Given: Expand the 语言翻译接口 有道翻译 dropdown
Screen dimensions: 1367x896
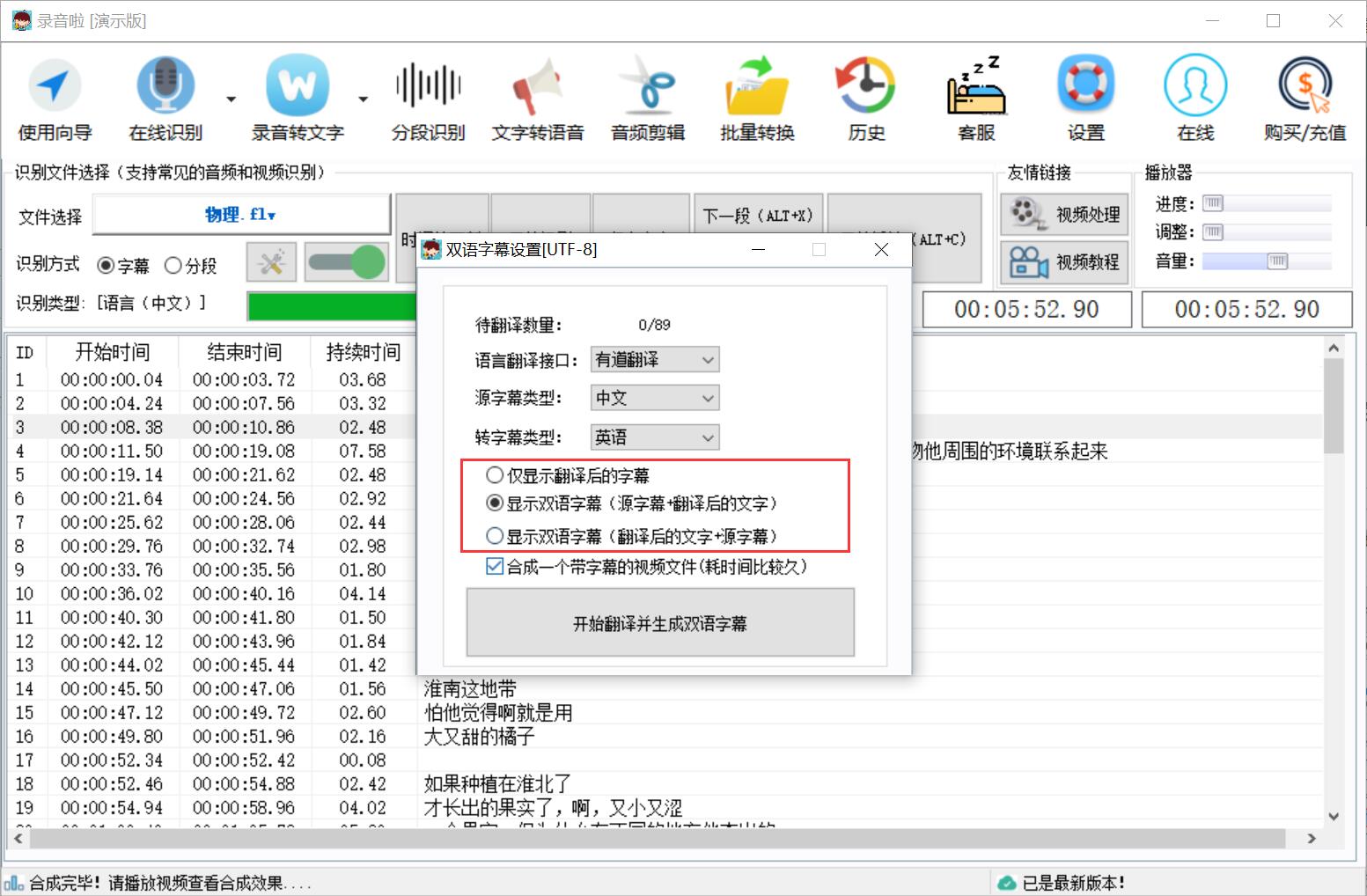Looking at the screenshot, I should pos(655,359).
